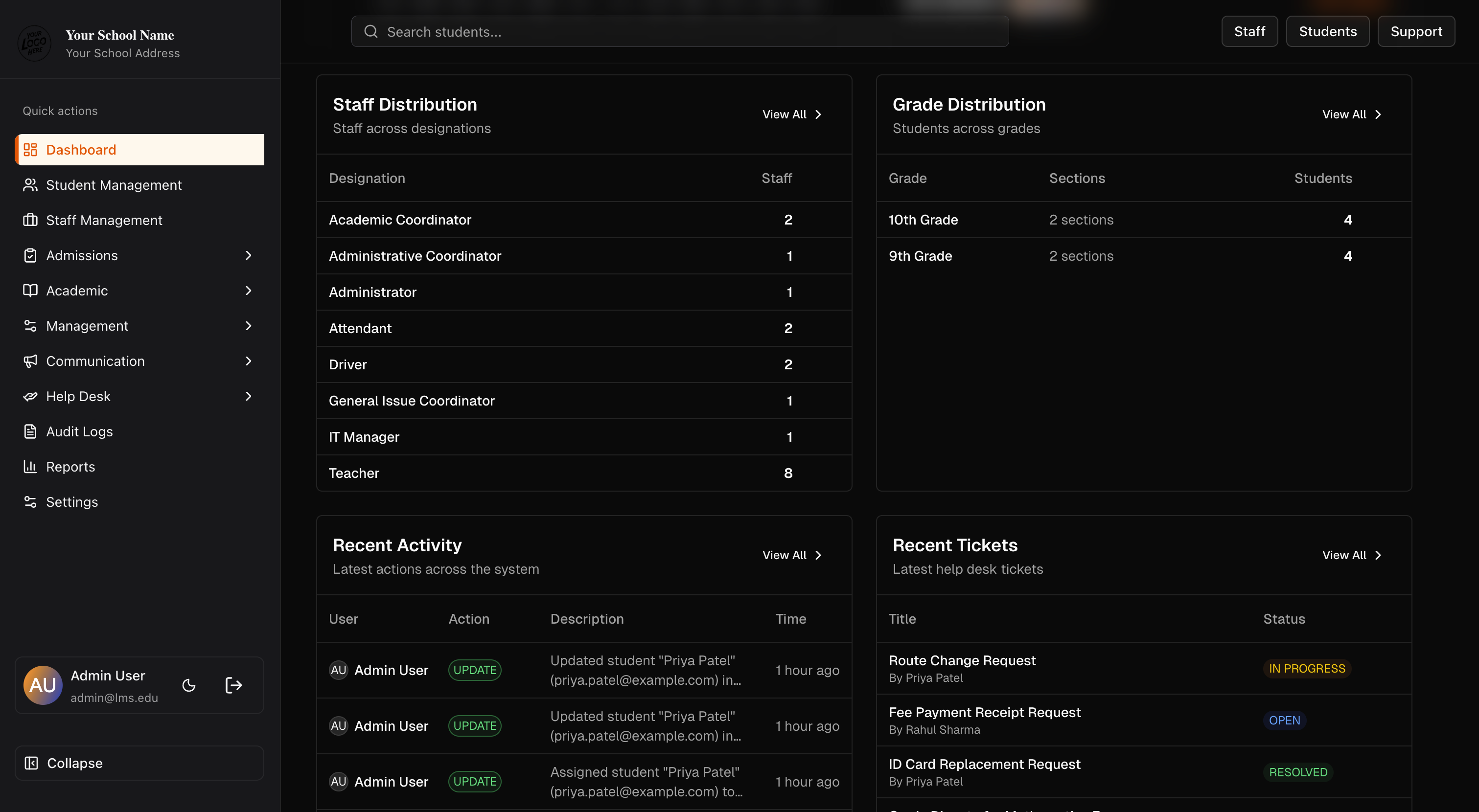Click the school logo placeholder icon
This screenshot has width=1479, height=812.
click(x=34, y=43)
